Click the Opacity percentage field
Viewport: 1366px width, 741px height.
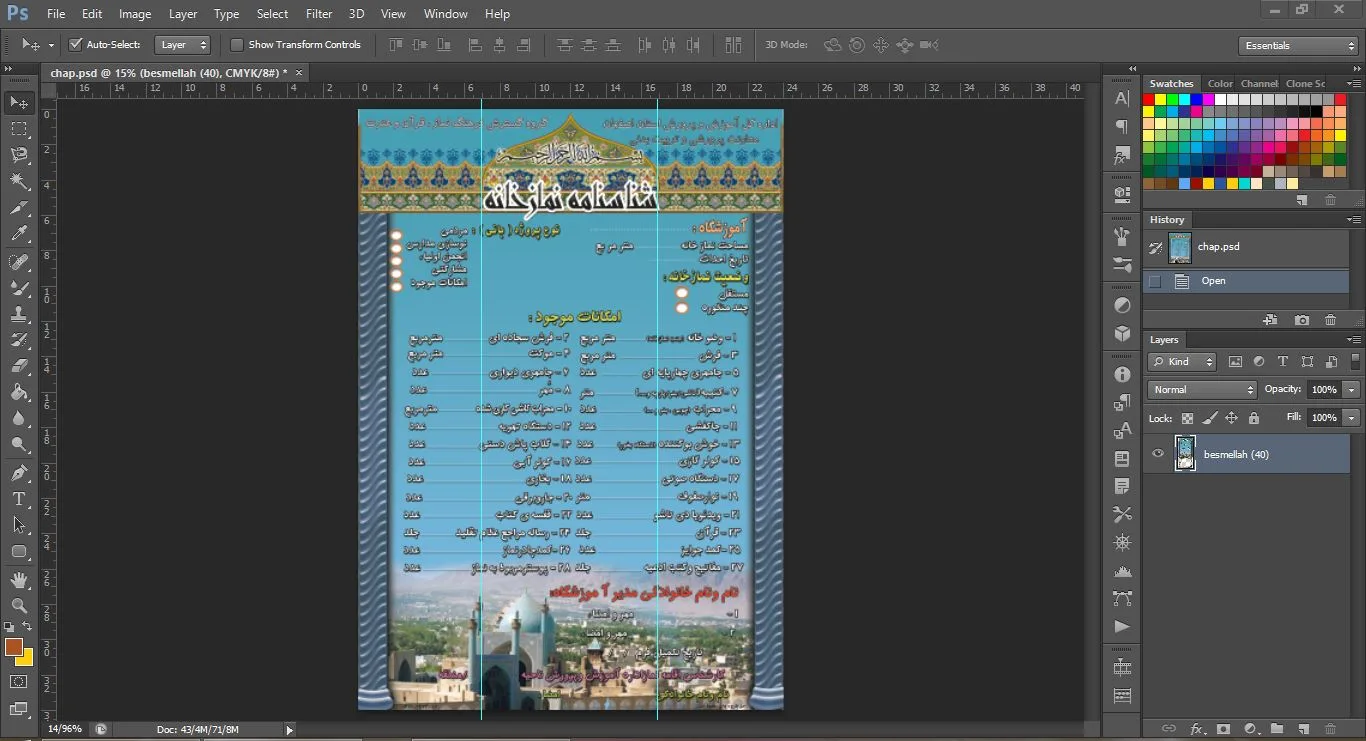[x=1324, y=390]
